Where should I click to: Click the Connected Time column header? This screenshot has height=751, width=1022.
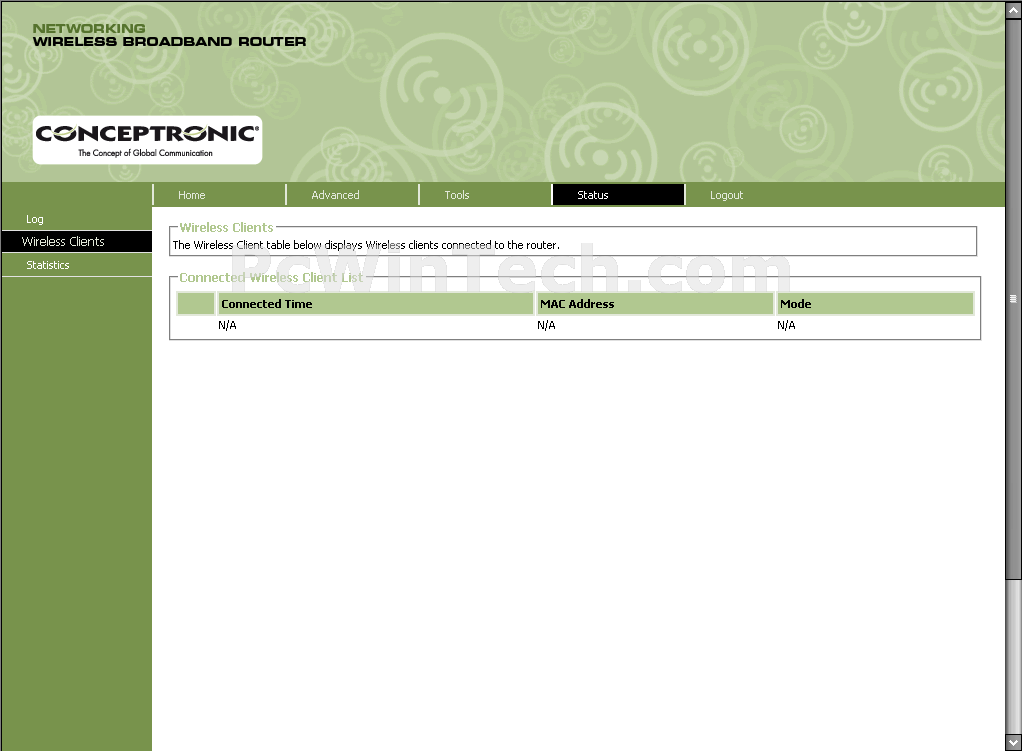click(x=375, y=304)
